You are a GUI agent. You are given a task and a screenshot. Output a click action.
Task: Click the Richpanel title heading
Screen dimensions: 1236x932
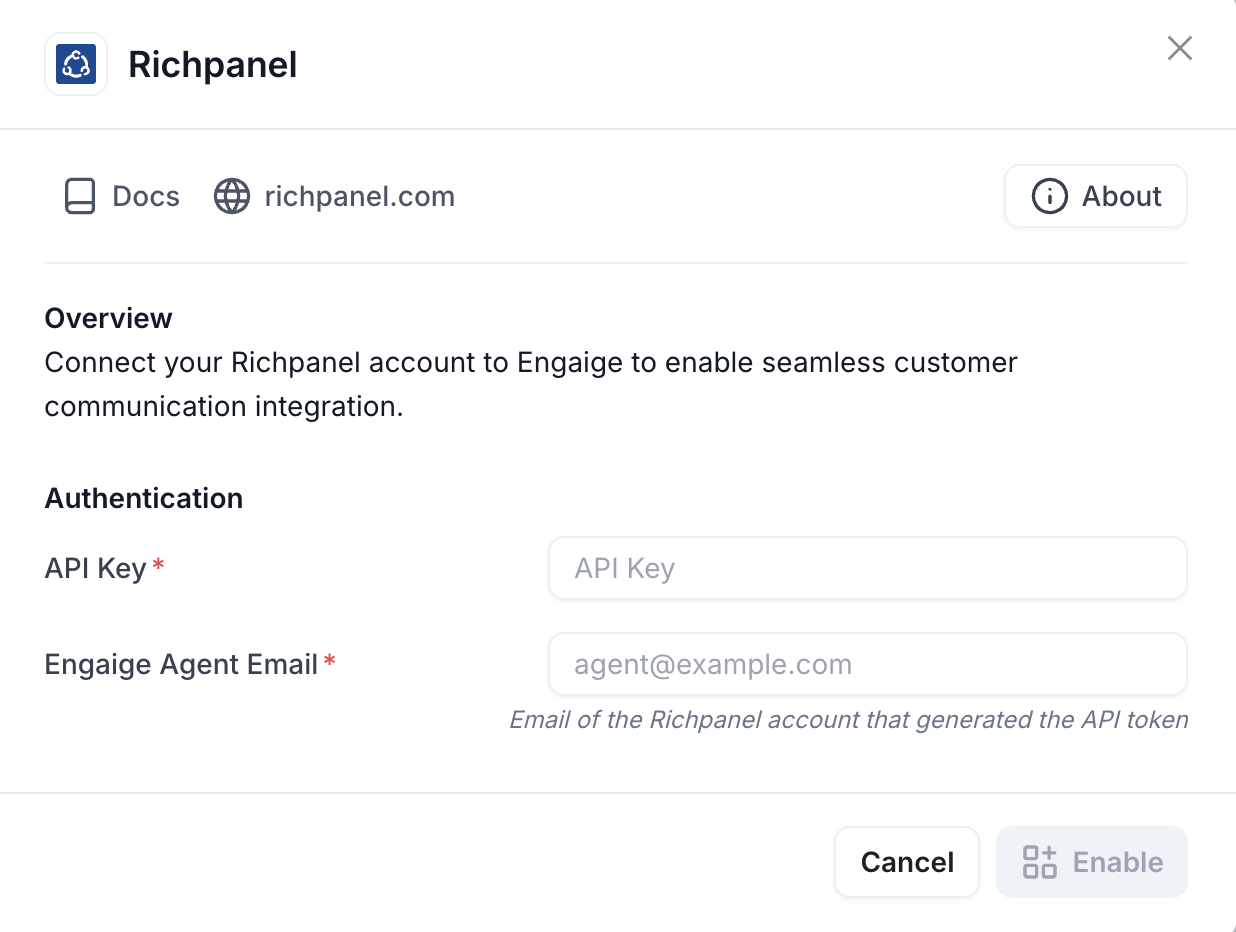(213, 65)
